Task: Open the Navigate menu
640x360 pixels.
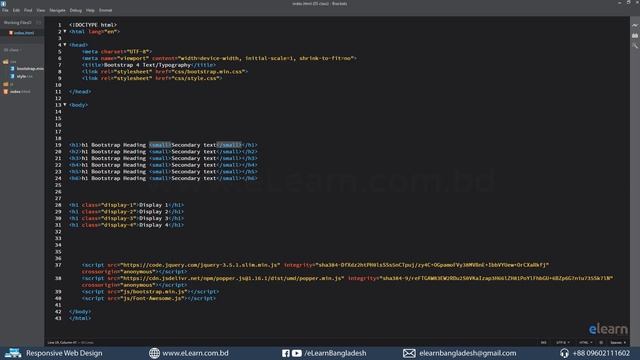Action: 58,10
